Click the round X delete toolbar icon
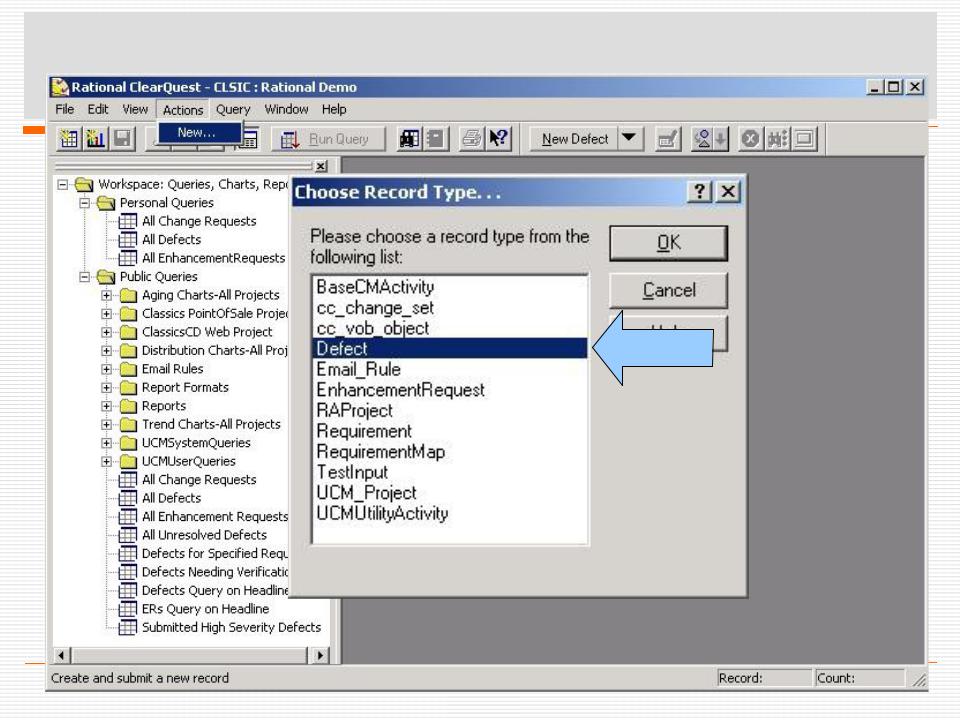Viewport: 960px width, 720px height. click(x=749, y=139)
